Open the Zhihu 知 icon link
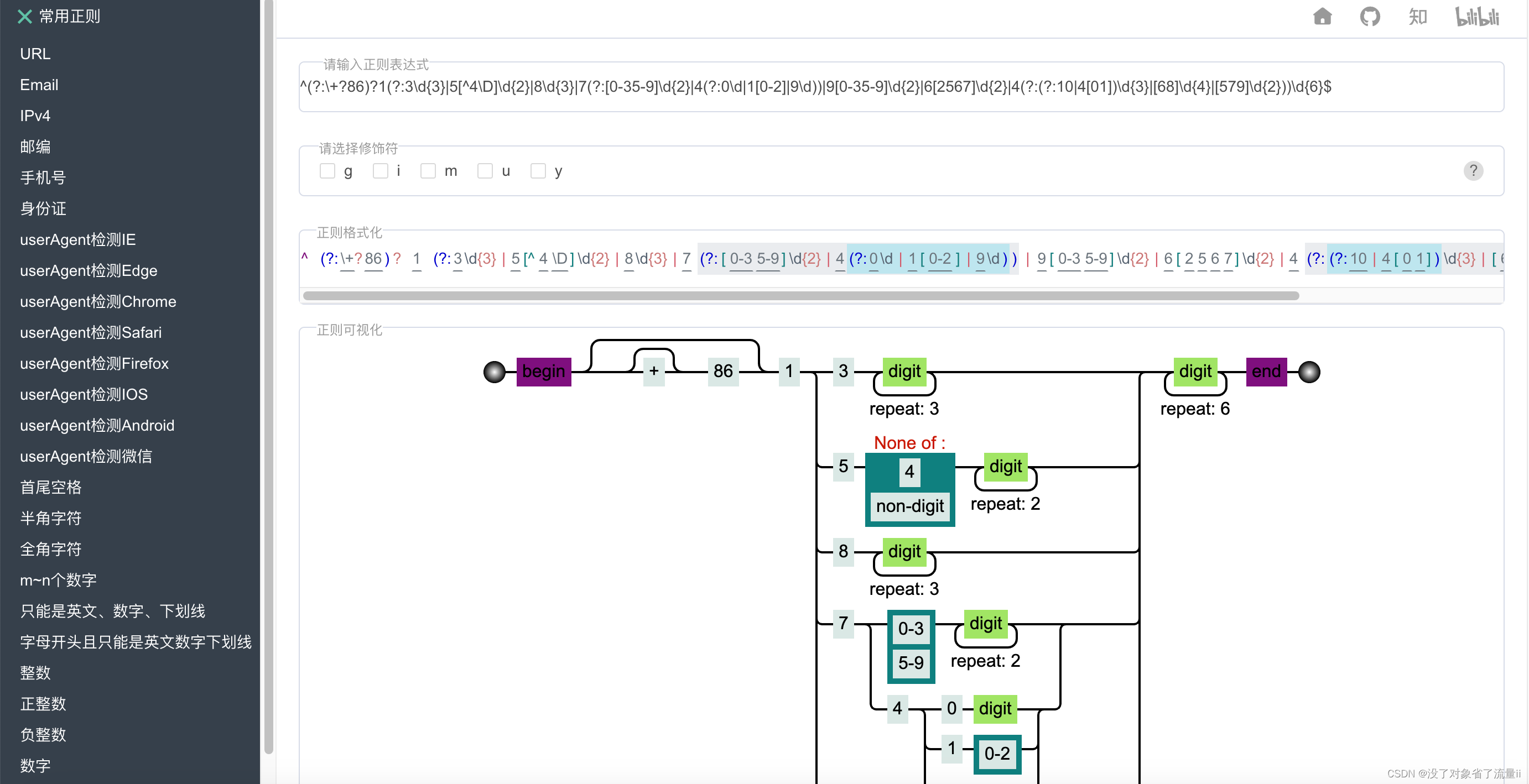This screenshot has width=1529, height=784. click(x=1417, y=17)
